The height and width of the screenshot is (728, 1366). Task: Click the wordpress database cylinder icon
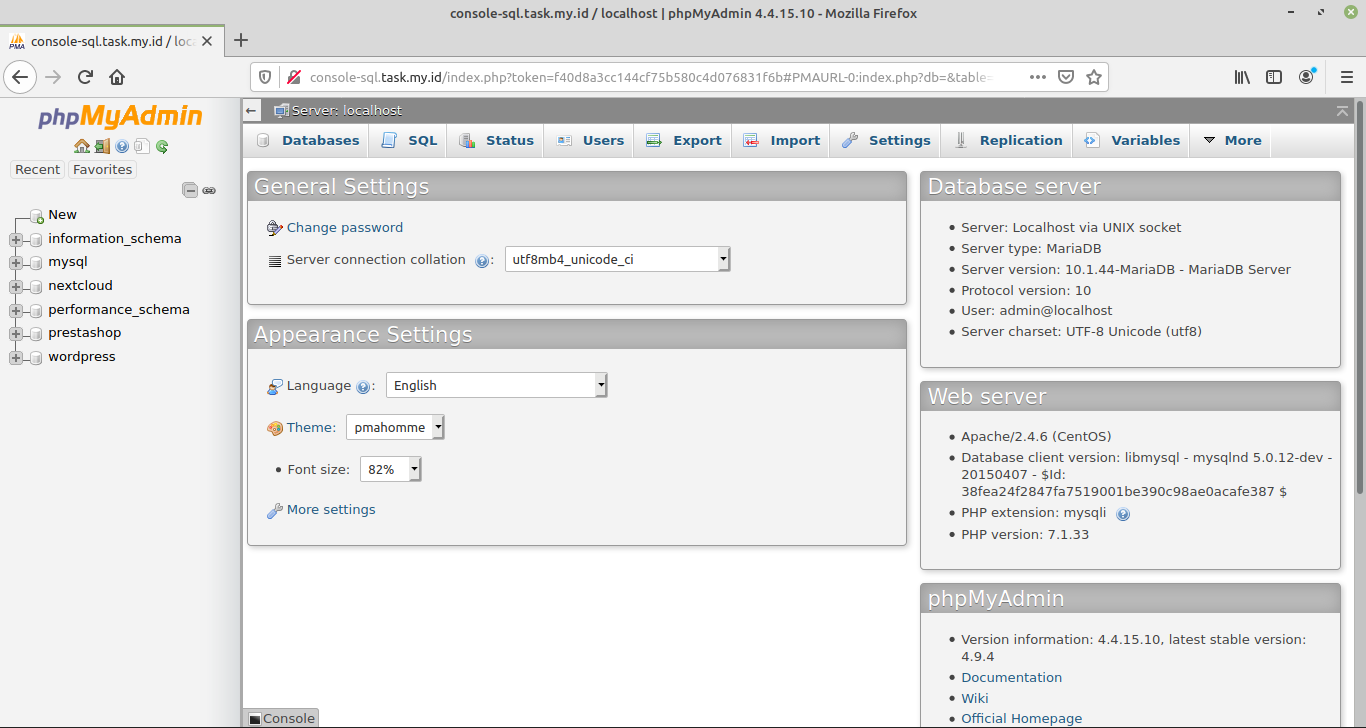[x=37, y=357]
